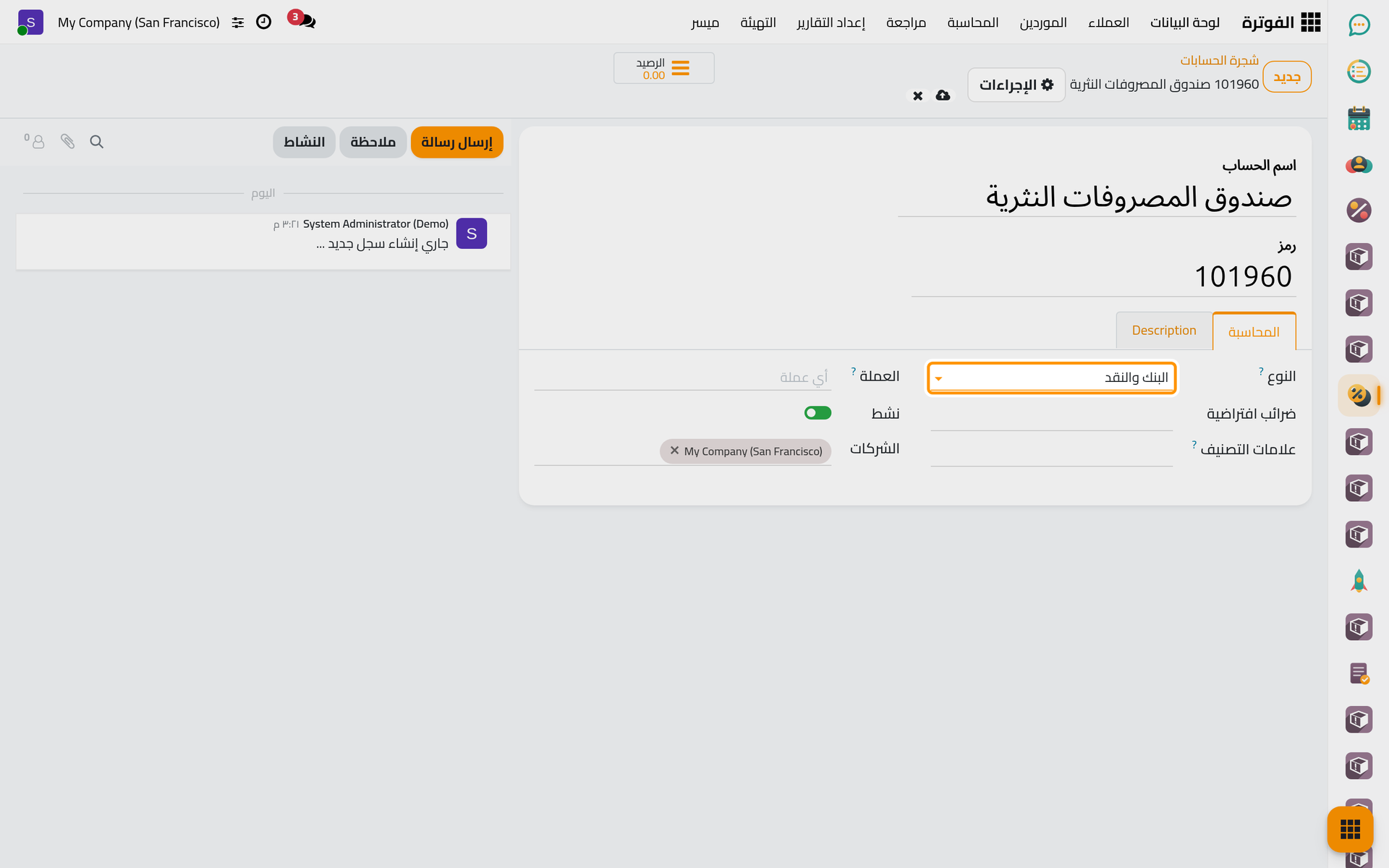Open the Discuss chat bubble sidebar icon
The image size is (1389, 868).
1359,25
